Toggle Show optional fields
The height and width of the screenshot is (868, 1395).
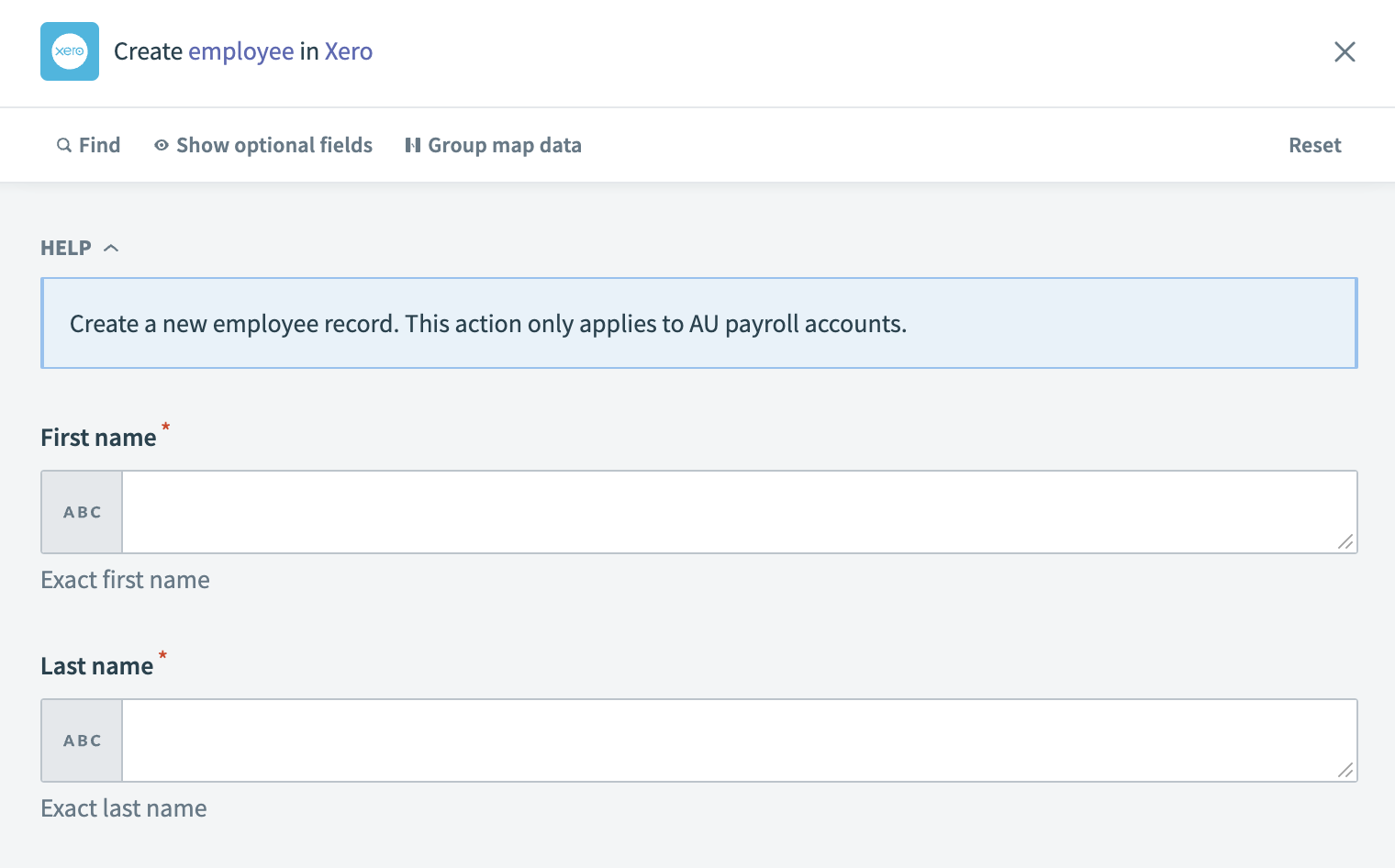(263, 145)
